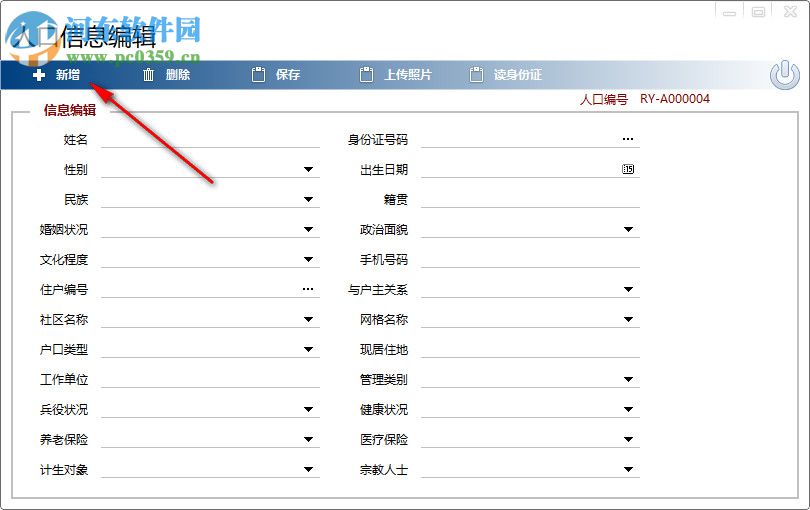
Task: Open the 养老保险 dropdown
Action: (x=308, y=439)
